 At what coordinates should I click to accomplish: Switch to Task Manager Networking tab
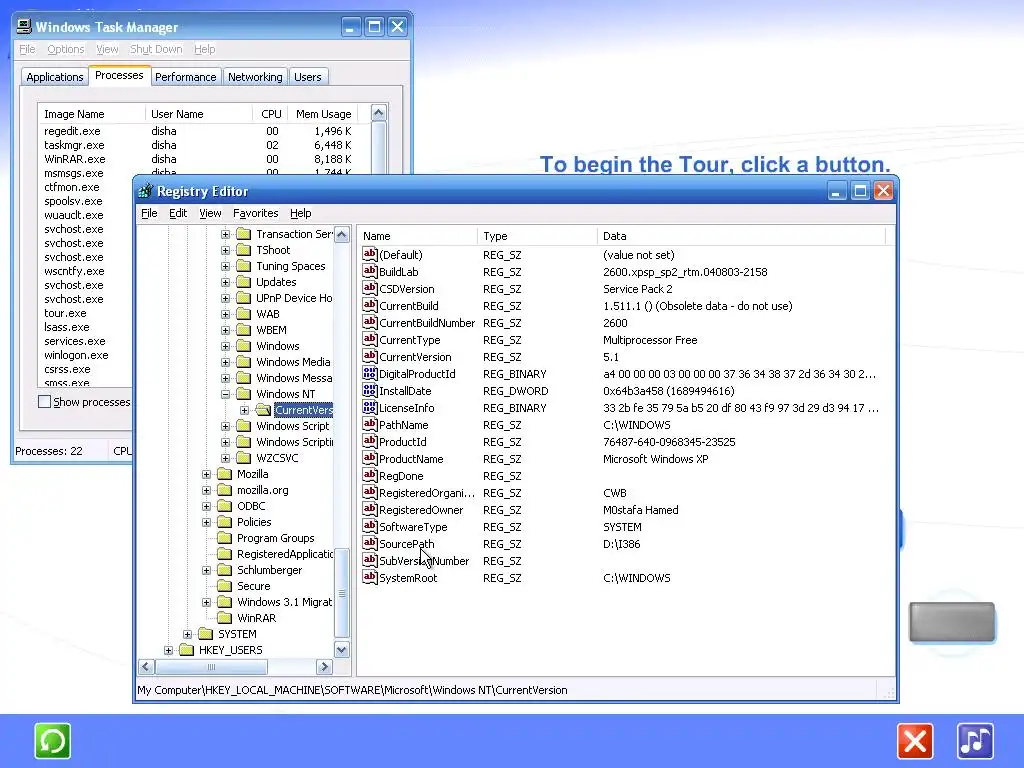pyautogui.click(x=255, y=77)
